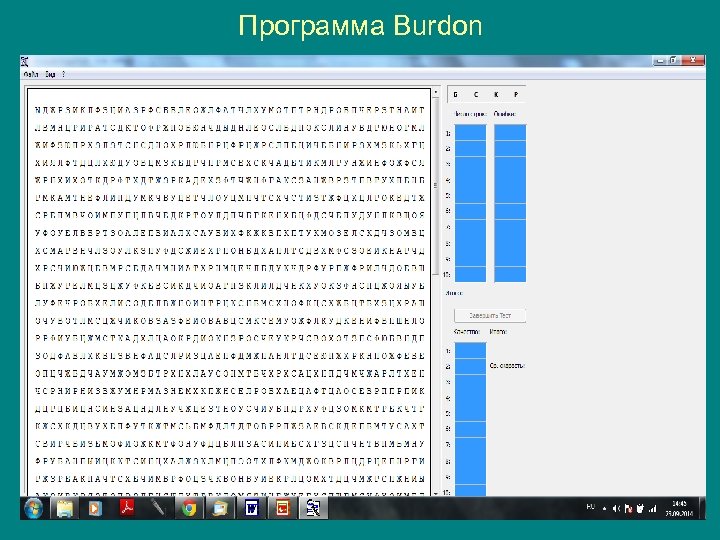The width and height of the screenshot is (720, 540).
Task: Launch Google Chrome from the taskbar
Action: [189, 508]
